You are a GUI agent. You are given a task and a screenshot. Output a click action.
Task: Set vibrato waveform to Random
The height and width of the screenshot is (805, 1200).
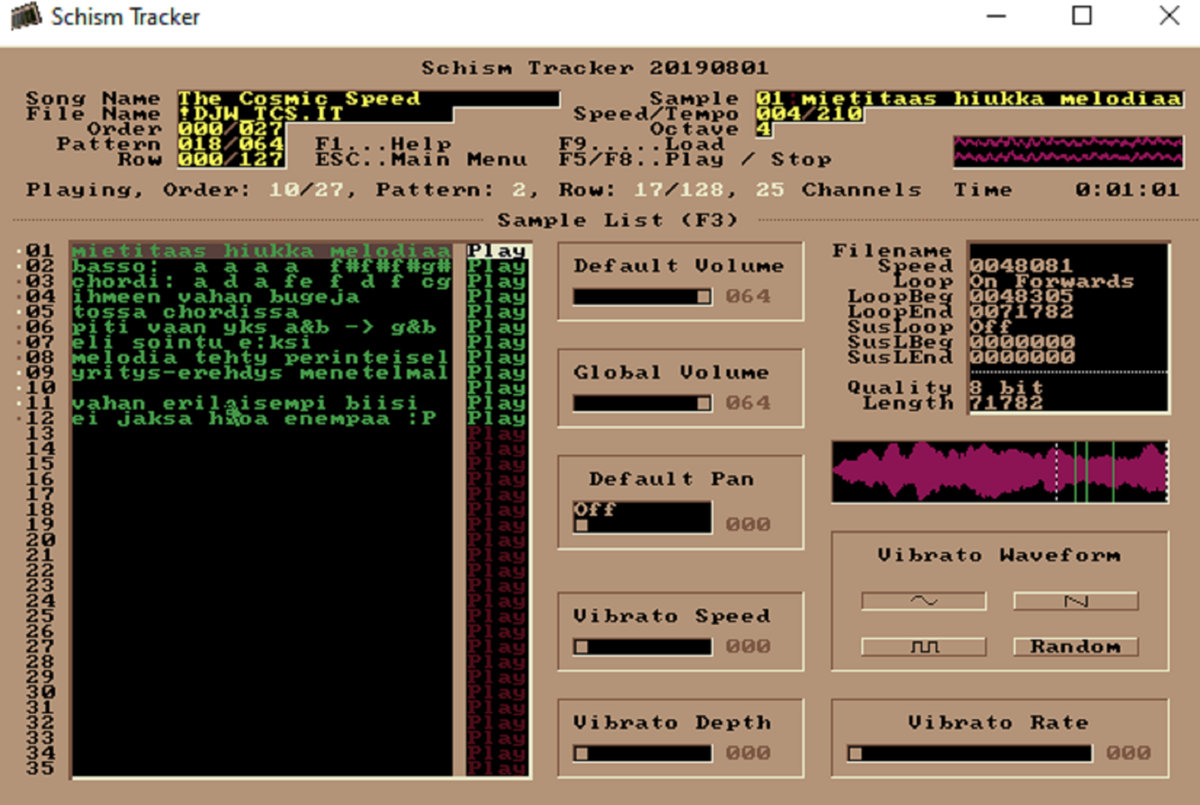pyautogui.click(x=1075, y=647)
